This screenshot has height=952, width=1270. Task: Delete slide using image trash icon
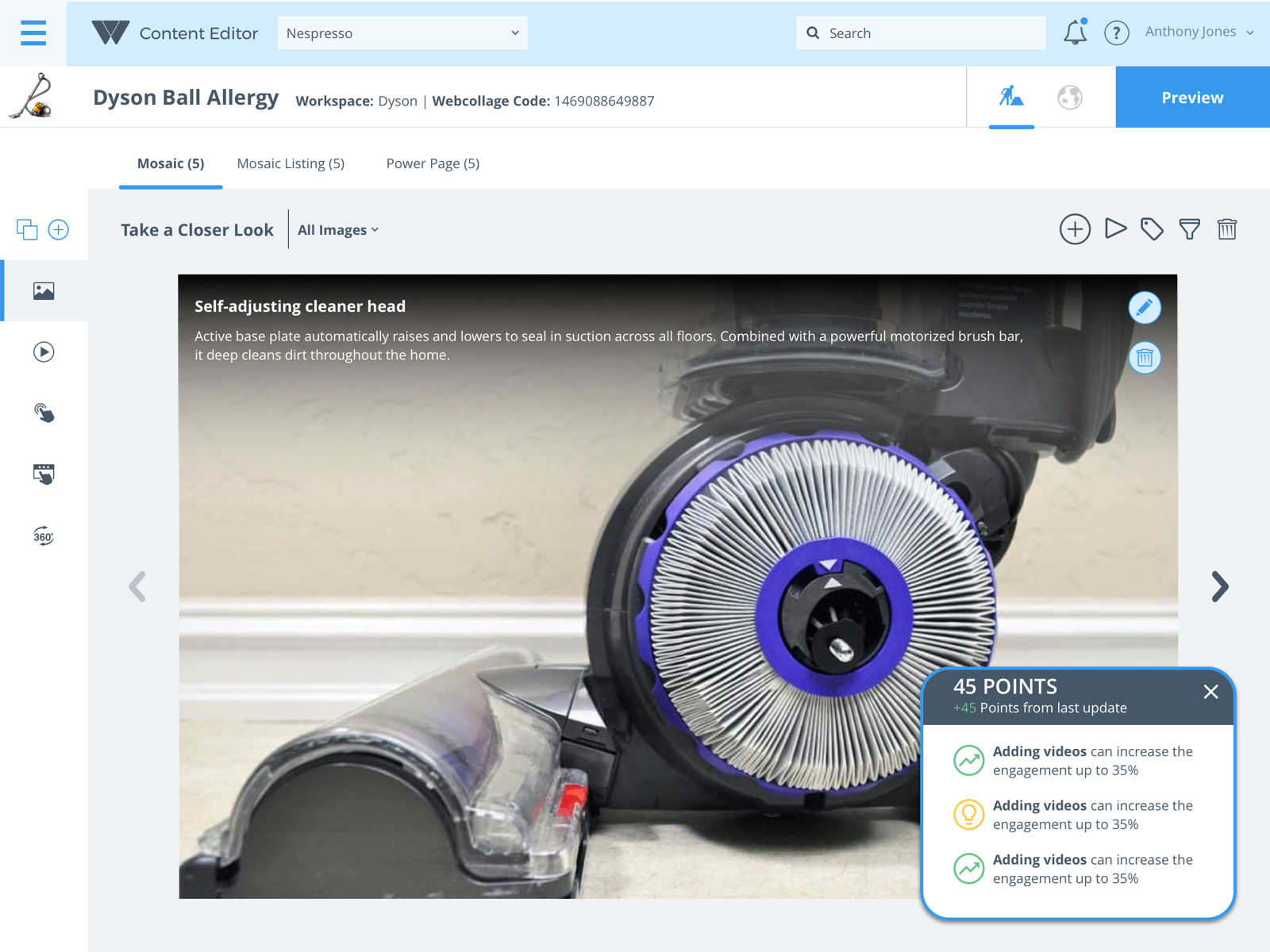point(1144,358)
